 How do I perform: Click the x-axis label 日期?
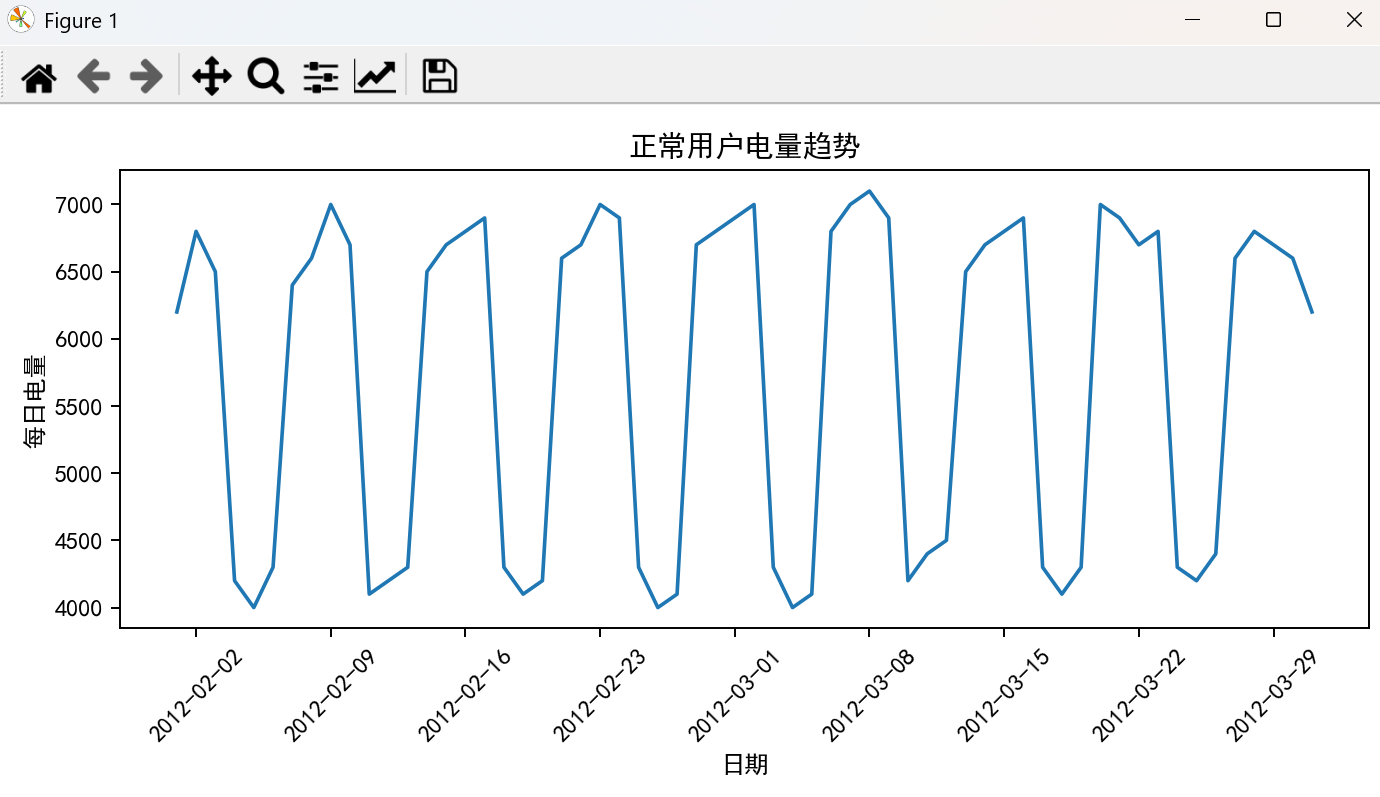pos(745,765)
